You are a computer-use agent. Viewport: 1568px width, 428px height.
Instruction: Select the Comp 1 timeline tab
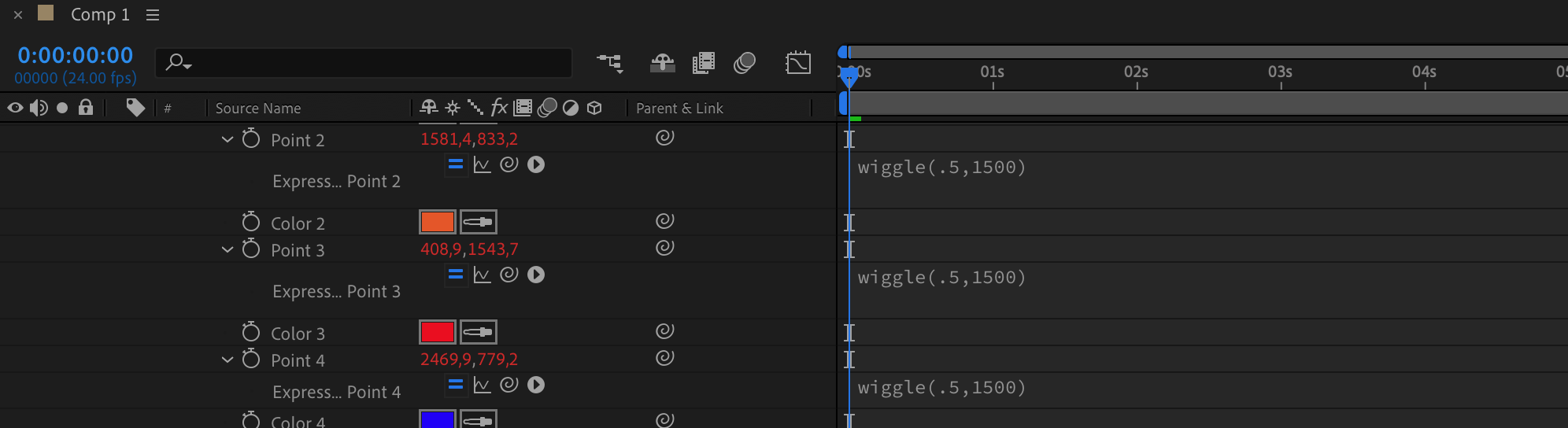point(99,15)
